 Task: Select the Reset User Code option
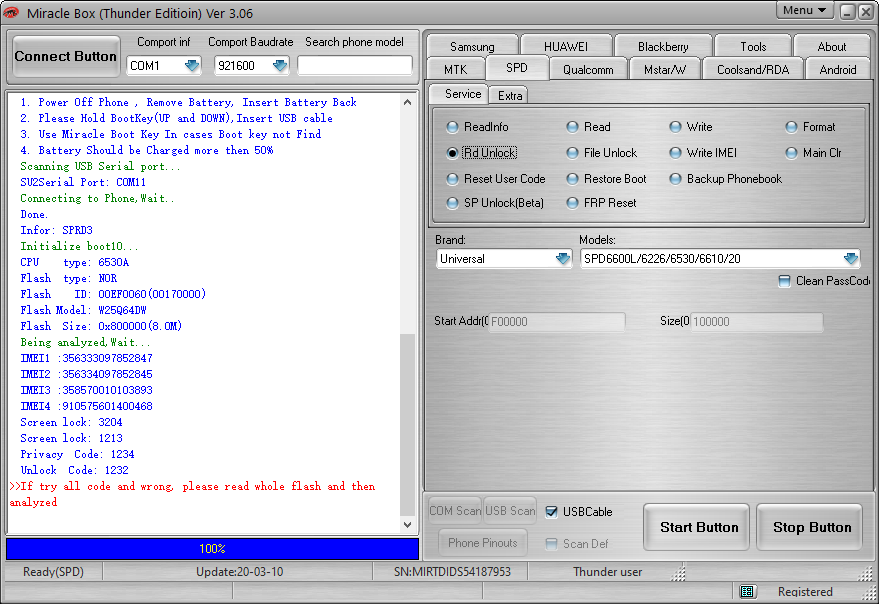tap(496, 179)
